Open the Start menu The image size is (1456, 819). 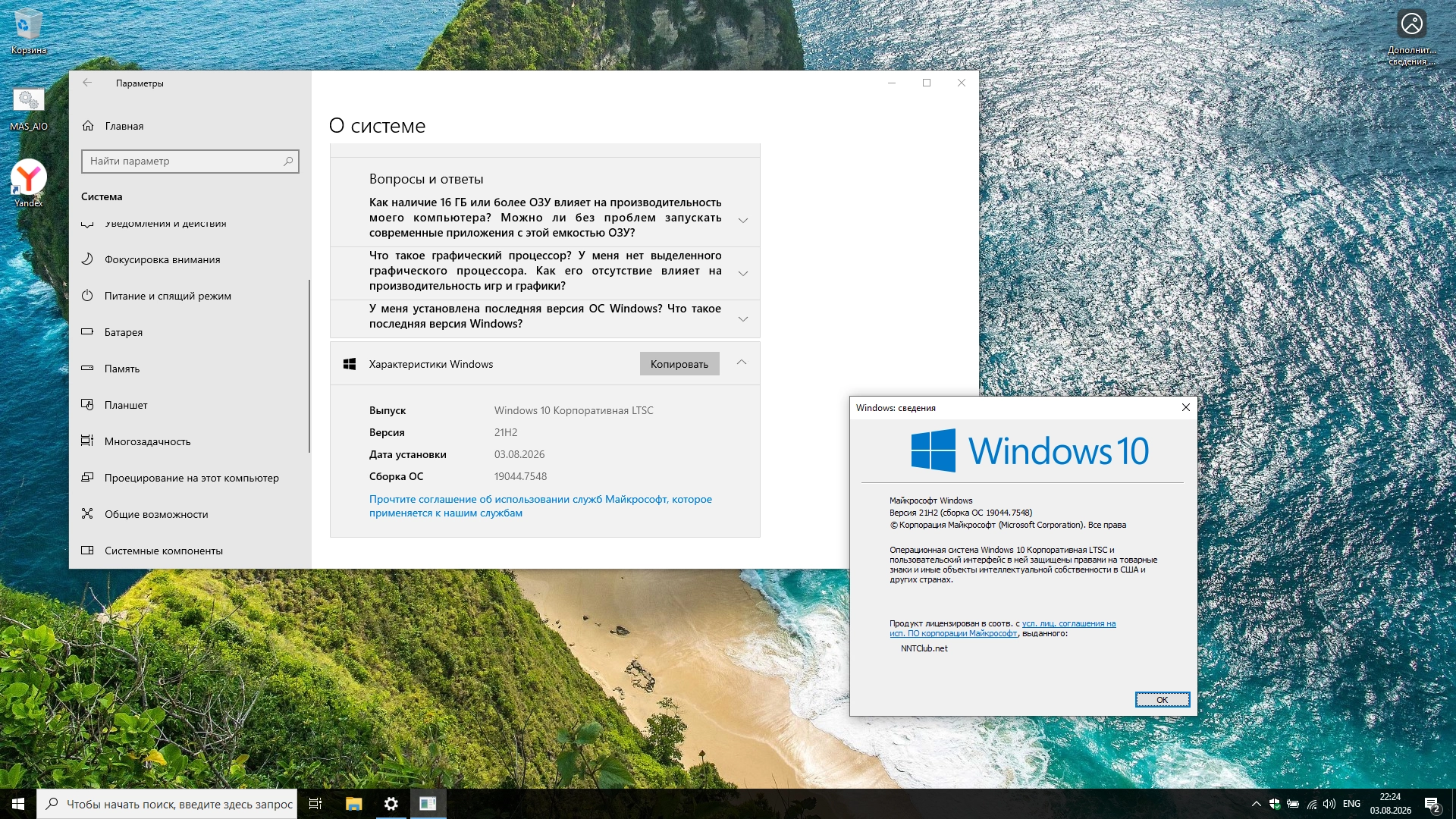[18, 804]
